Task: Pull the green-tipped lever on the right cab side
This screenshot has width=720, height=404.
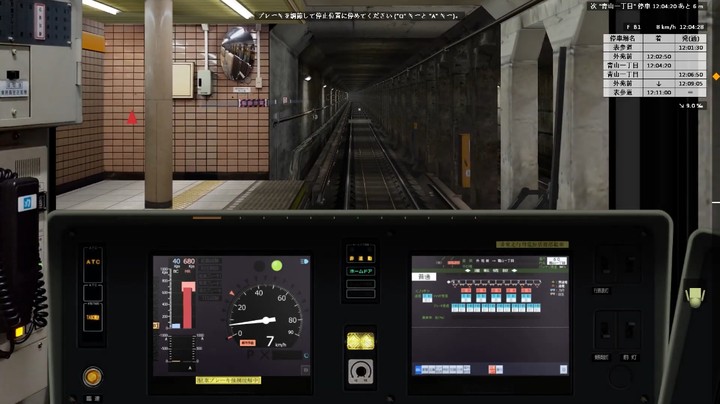Action: point(696,297)
